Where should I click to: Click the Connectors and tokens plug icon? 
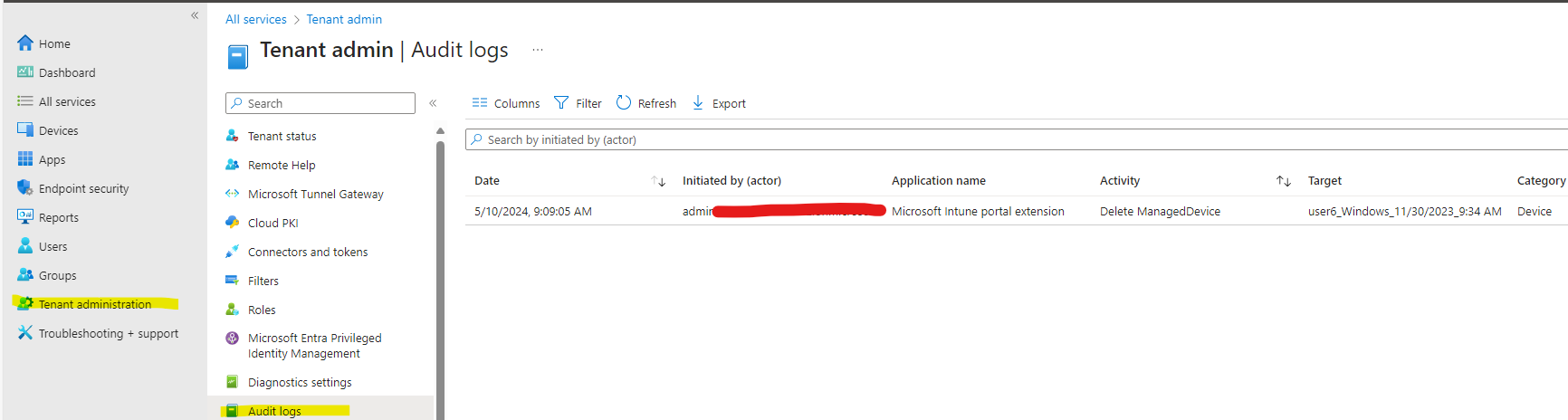(232, 252)
